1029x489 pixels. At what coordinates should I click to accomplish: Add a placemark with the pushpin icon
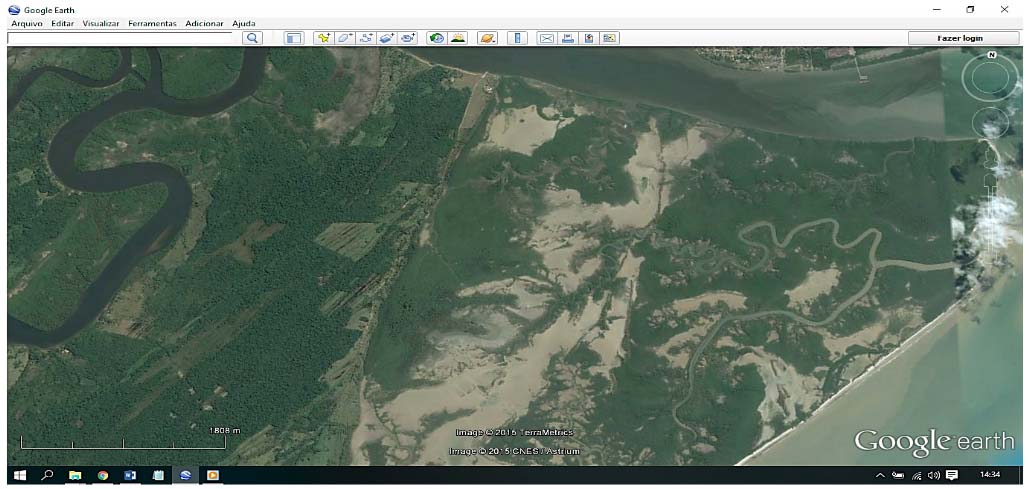[x=323, y=38]
